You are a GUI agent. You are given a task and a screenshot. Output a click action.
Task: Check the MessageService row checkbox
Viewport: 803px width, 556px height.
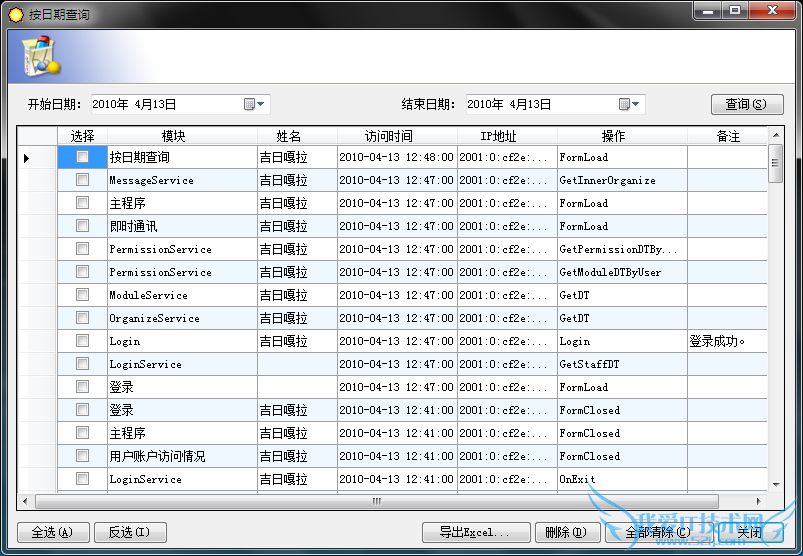[x=82, y=180]
